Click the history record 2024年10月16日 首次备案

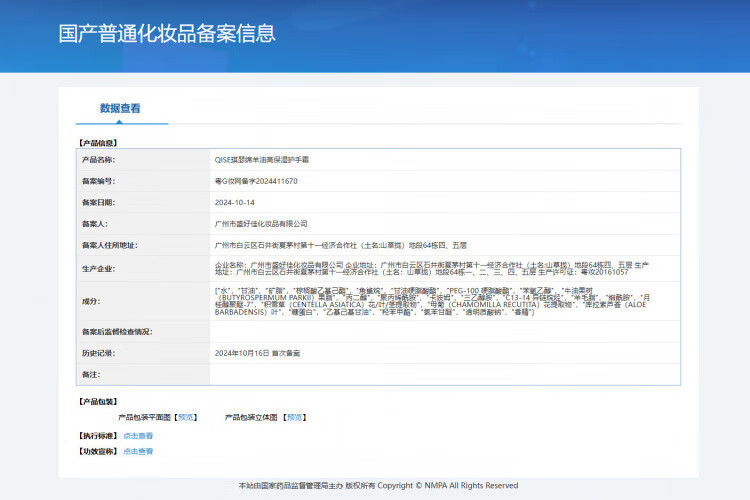point(257,353)
